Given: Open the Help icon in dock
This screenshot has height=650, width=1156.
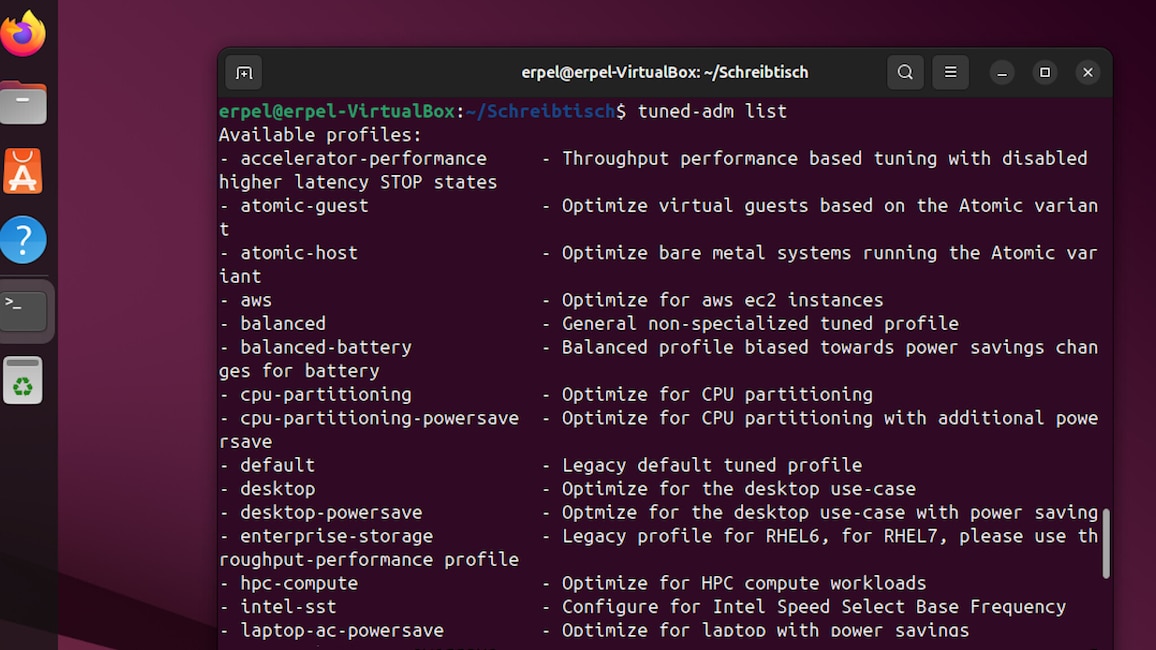Looking at the screenshot, I should (23, 240).
